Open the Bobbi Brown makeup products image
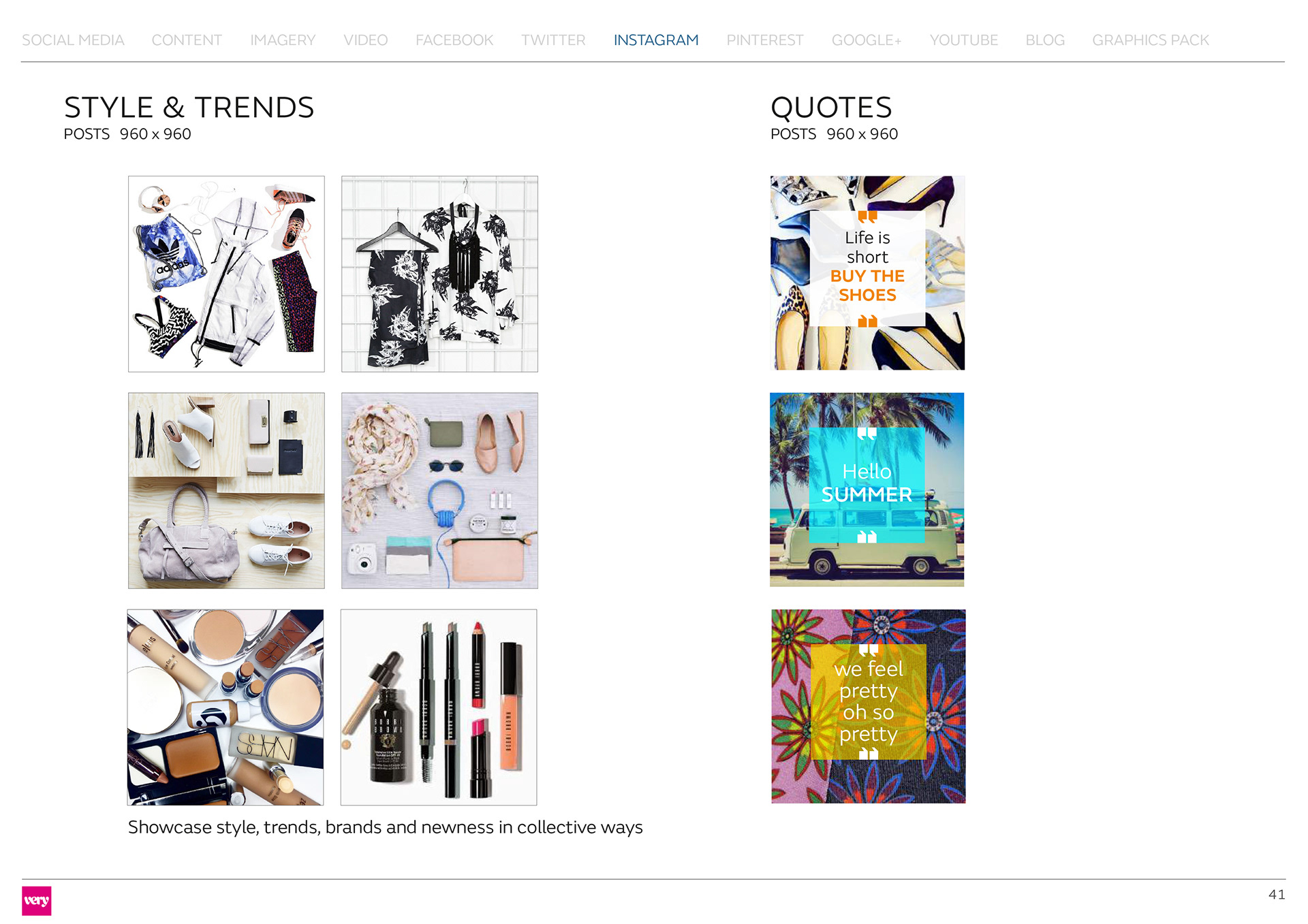The image size is (1308, 924). tap(439, 707)
